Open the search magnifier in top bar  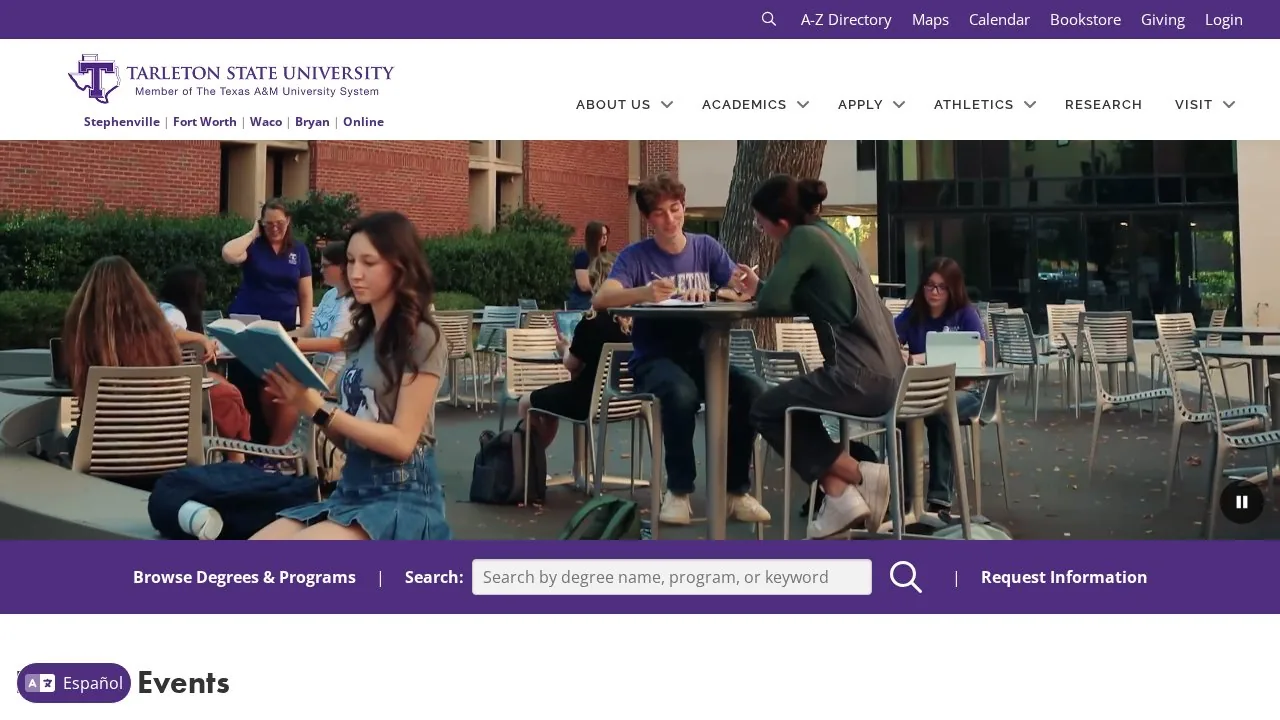[769, 19]
